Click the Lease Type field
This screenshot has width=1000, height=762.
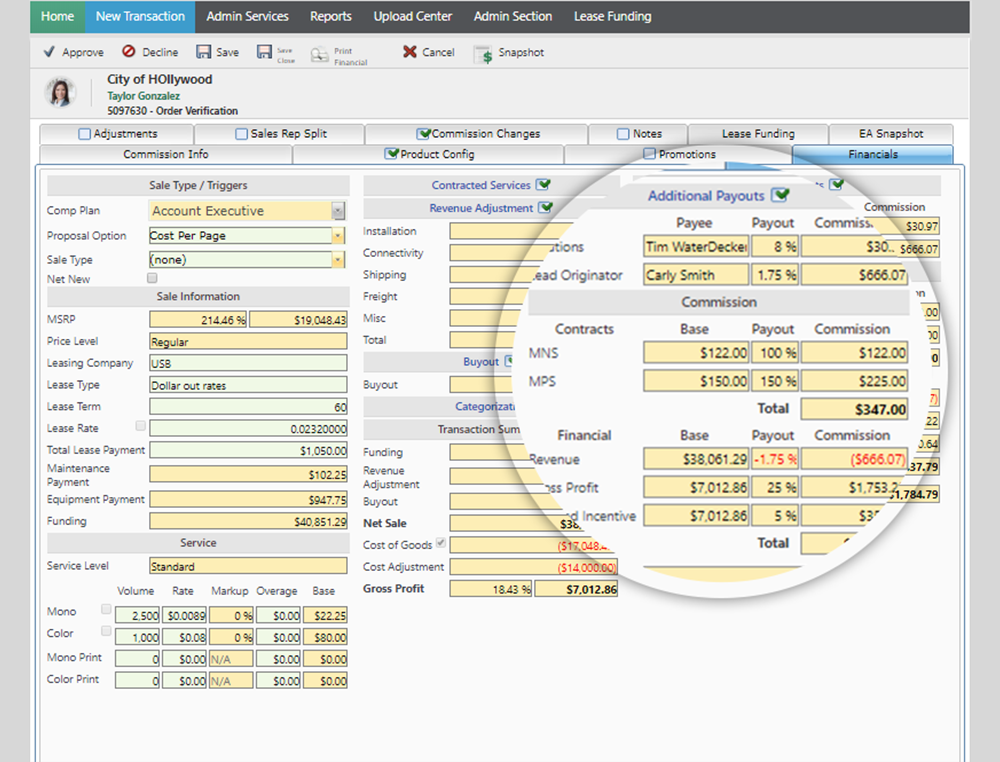click(248, 385)
